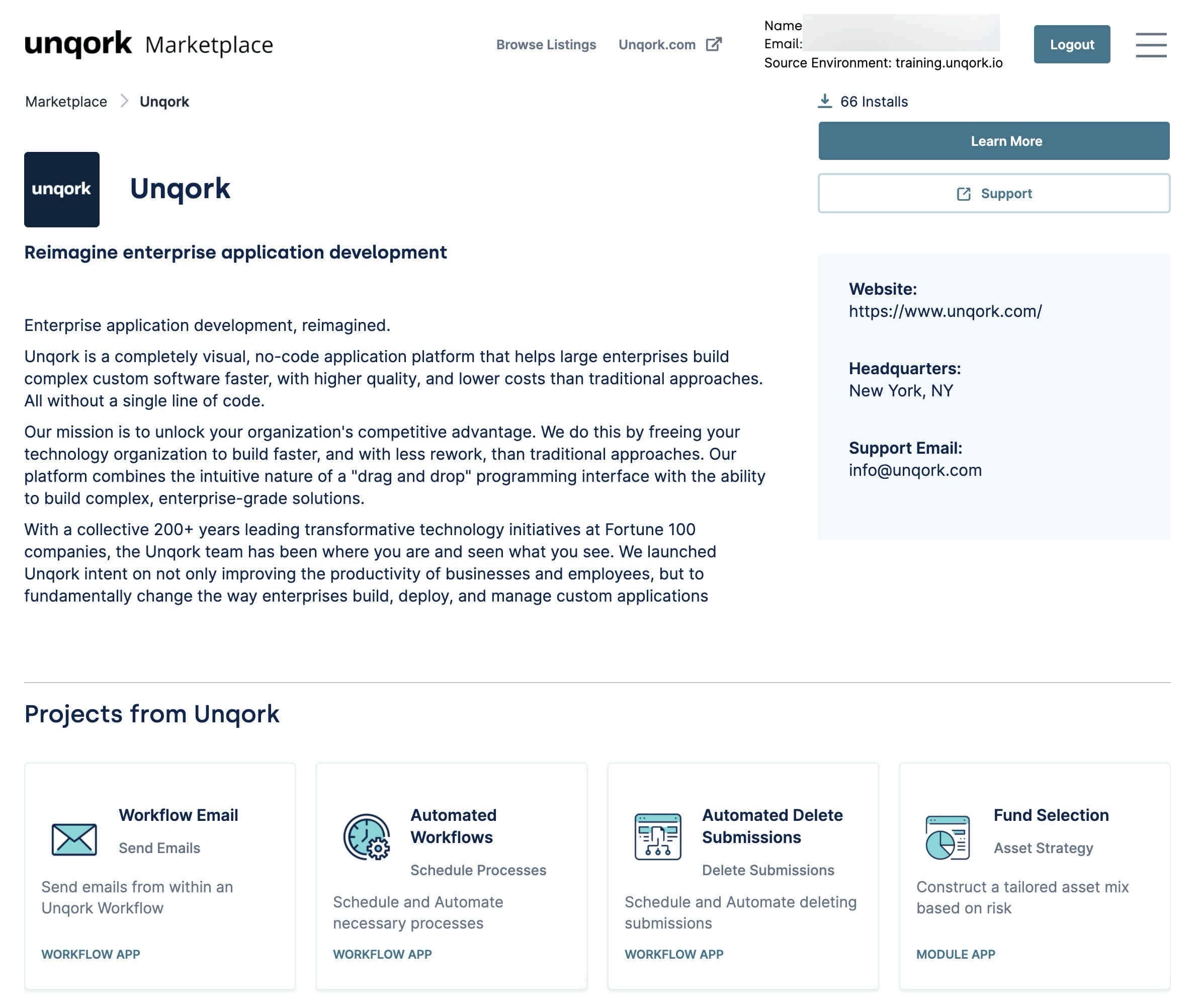Click the 'Support Email:' label
This screenshot has width=1198, height=1008.
(x=905, y=449)
